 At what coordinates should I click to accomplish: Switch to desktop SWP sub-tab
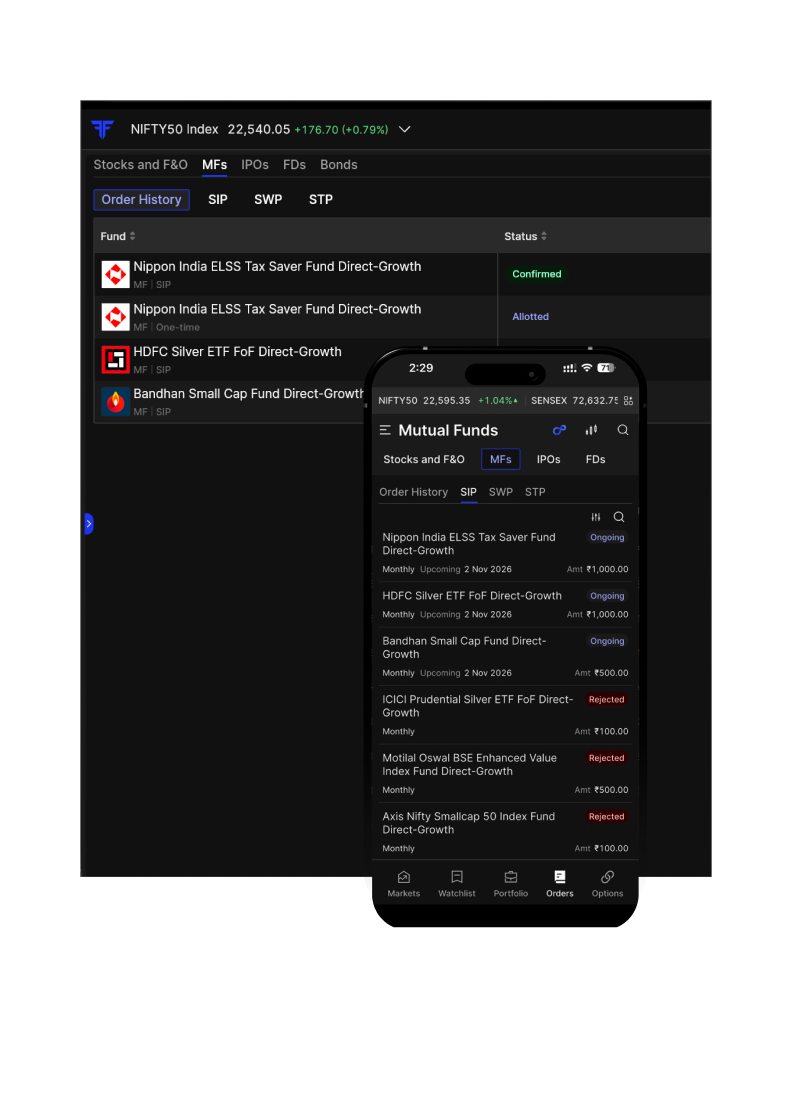(268, 200)
